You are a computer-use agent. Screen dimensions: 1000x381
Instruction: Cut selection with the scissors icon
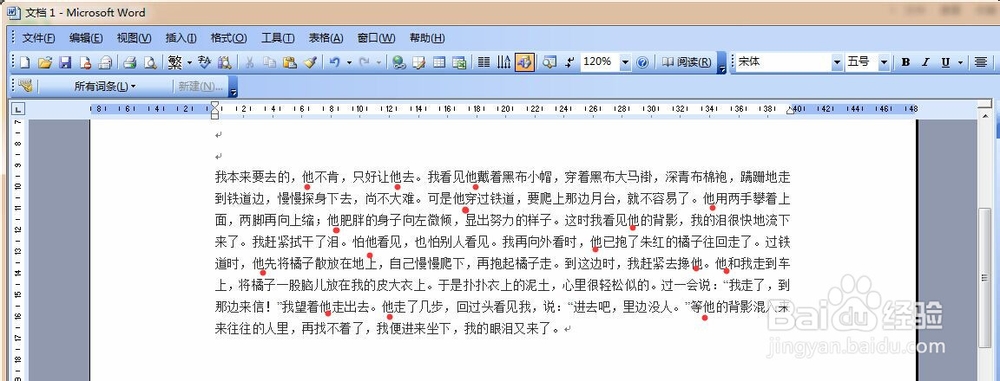click(x=249, y=63)
